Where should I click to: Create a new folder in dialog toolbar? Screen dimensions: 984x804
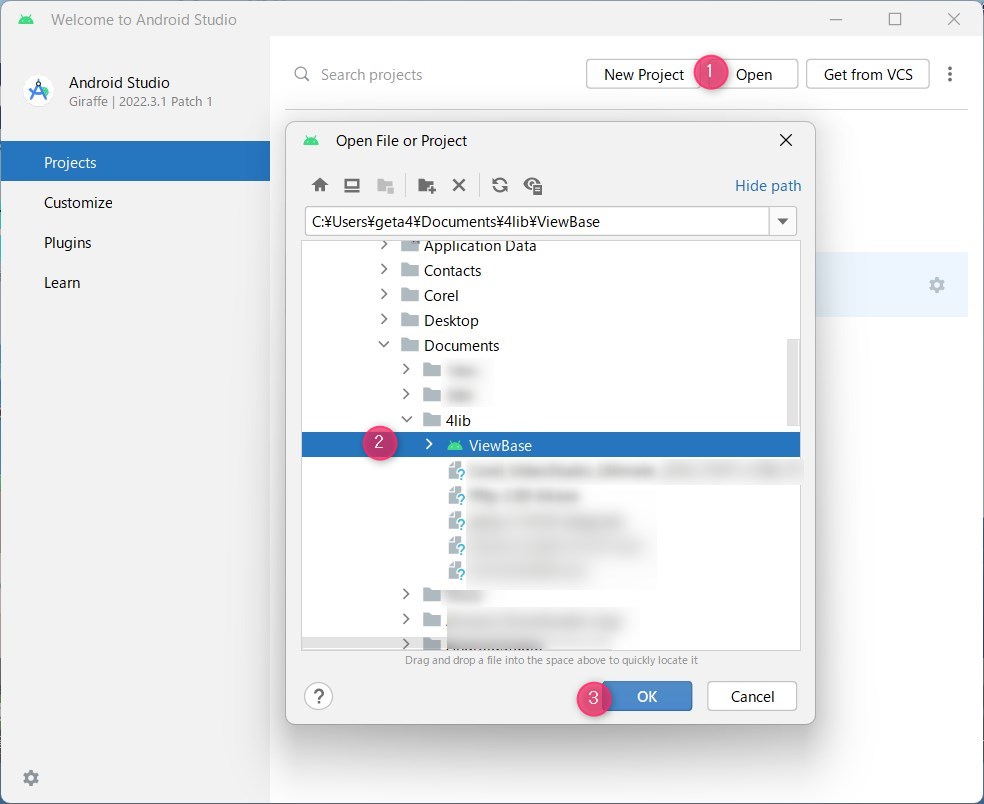click(x=427, y=186)
